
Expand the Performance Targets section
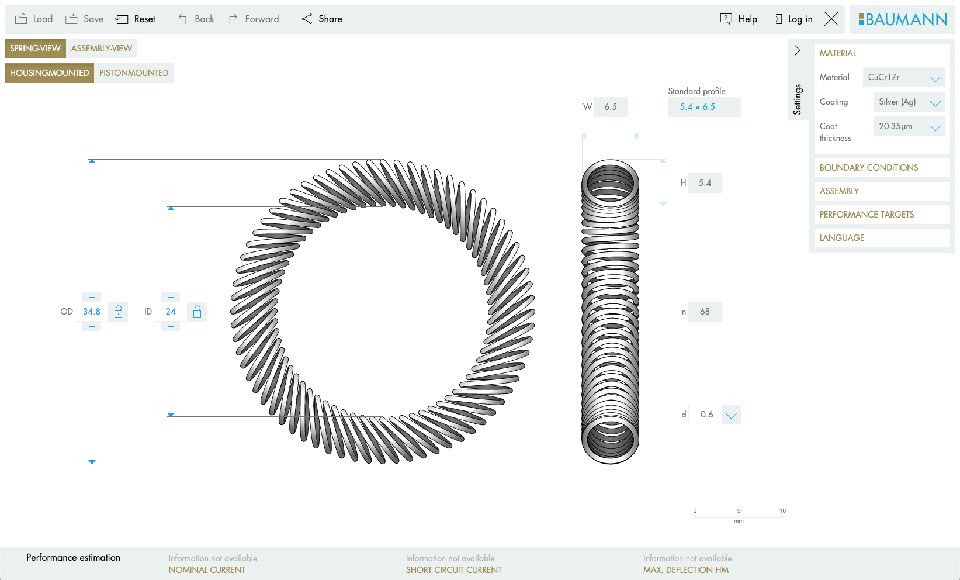coord(882,214)
